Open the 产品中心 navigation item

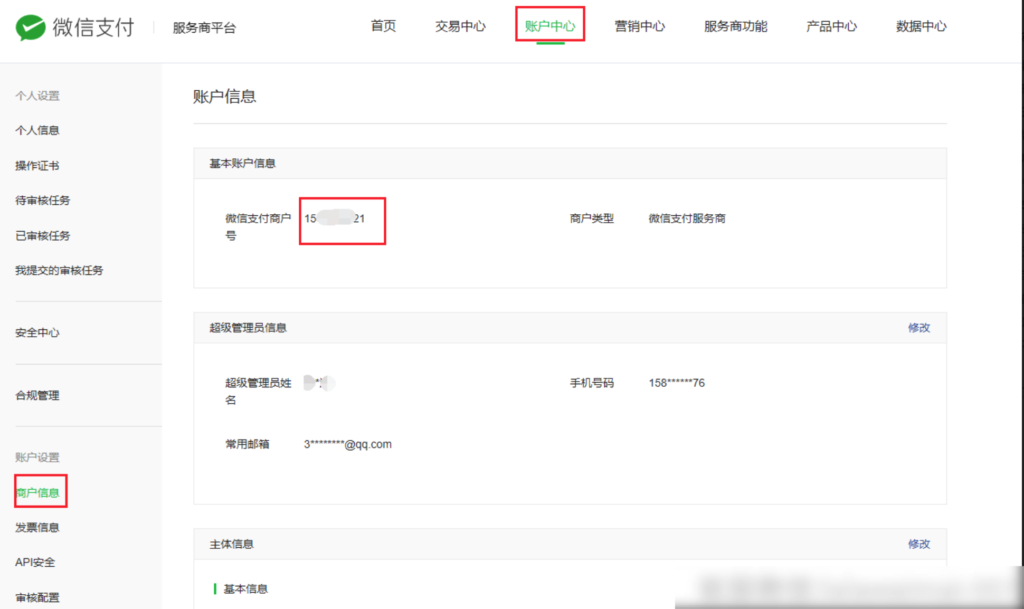click(x=831, y=27)
